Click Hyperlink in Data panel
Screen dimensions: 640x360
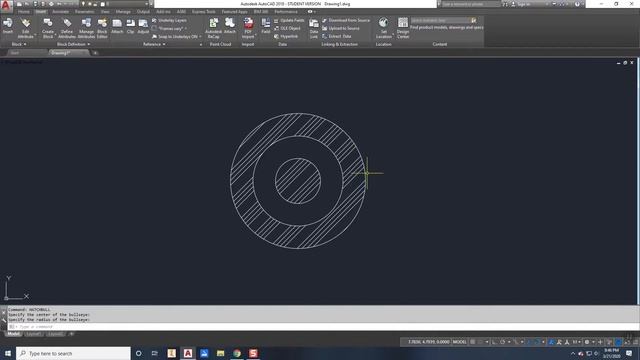click(x=286, y=36)
